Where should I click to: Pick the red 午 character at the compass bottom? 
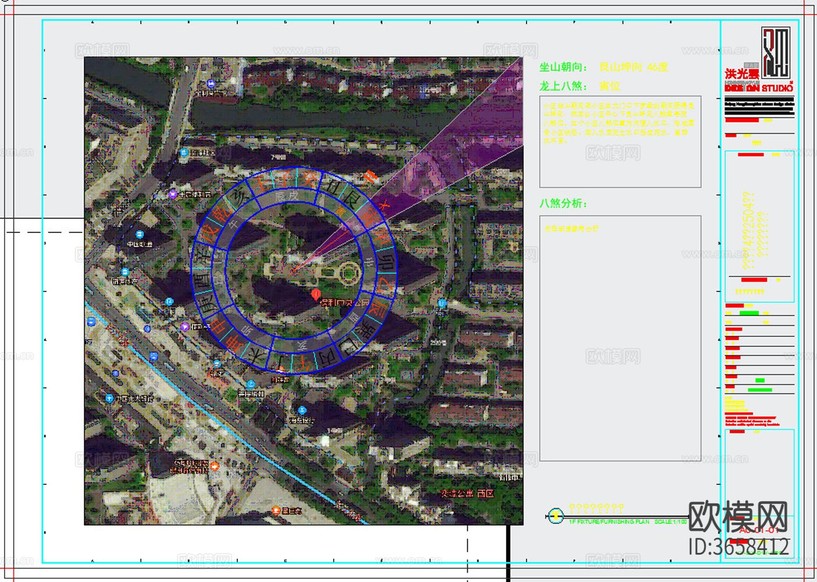pyautogui.click(x=302, y=362)
